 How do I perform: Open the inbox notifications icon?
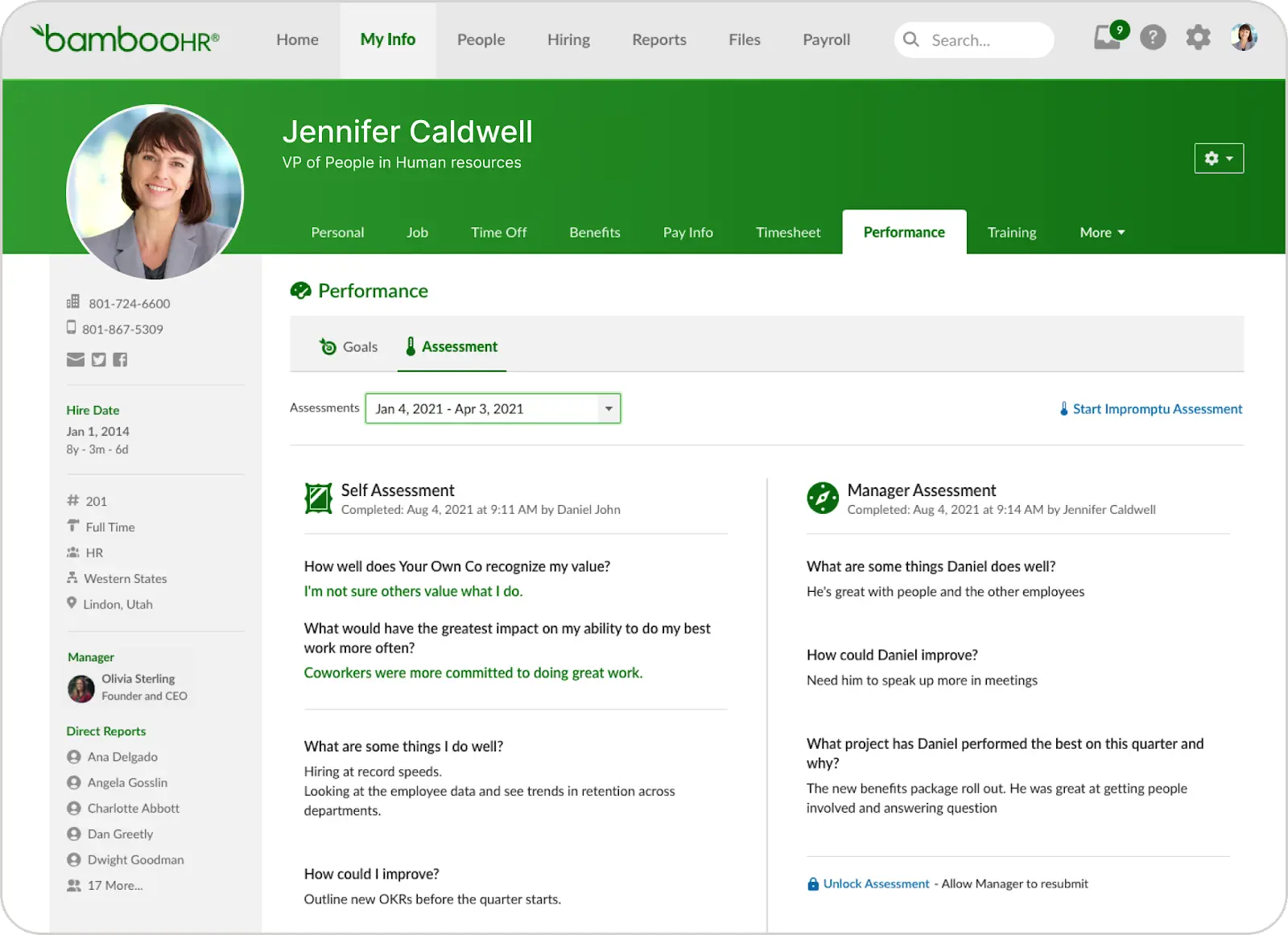(1108, 38)
